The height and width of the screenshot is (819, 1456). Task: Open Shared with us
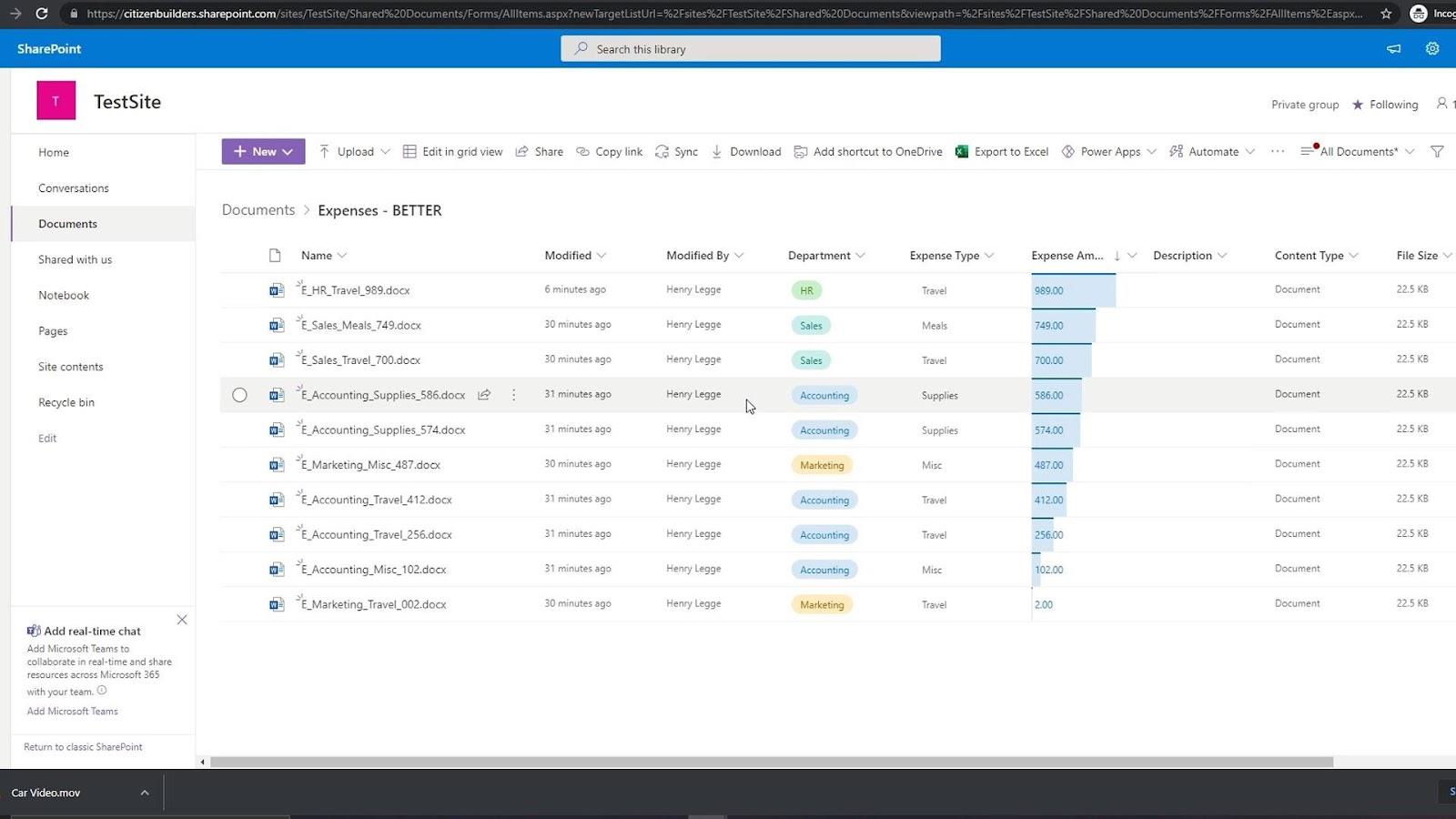(x=76, y=259)
